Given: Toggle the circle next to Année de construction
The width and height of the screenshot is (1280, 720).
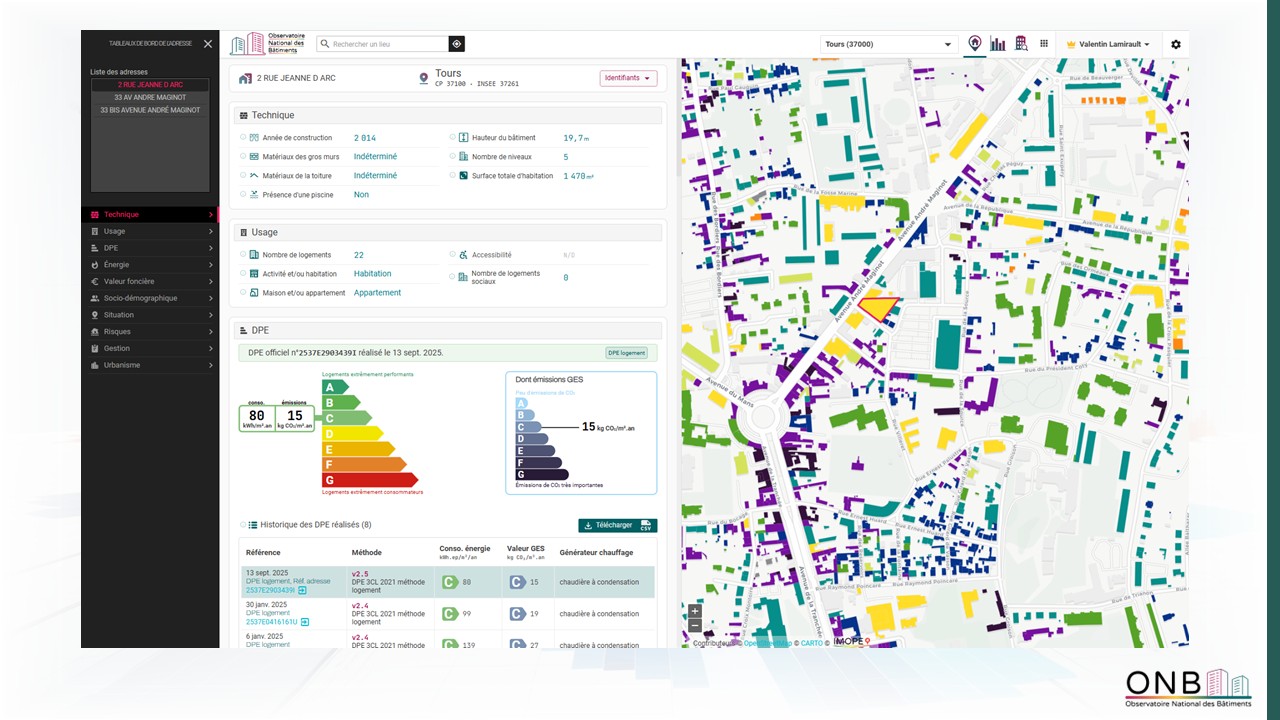Looking at the screenshot, I should click(242, 137).
